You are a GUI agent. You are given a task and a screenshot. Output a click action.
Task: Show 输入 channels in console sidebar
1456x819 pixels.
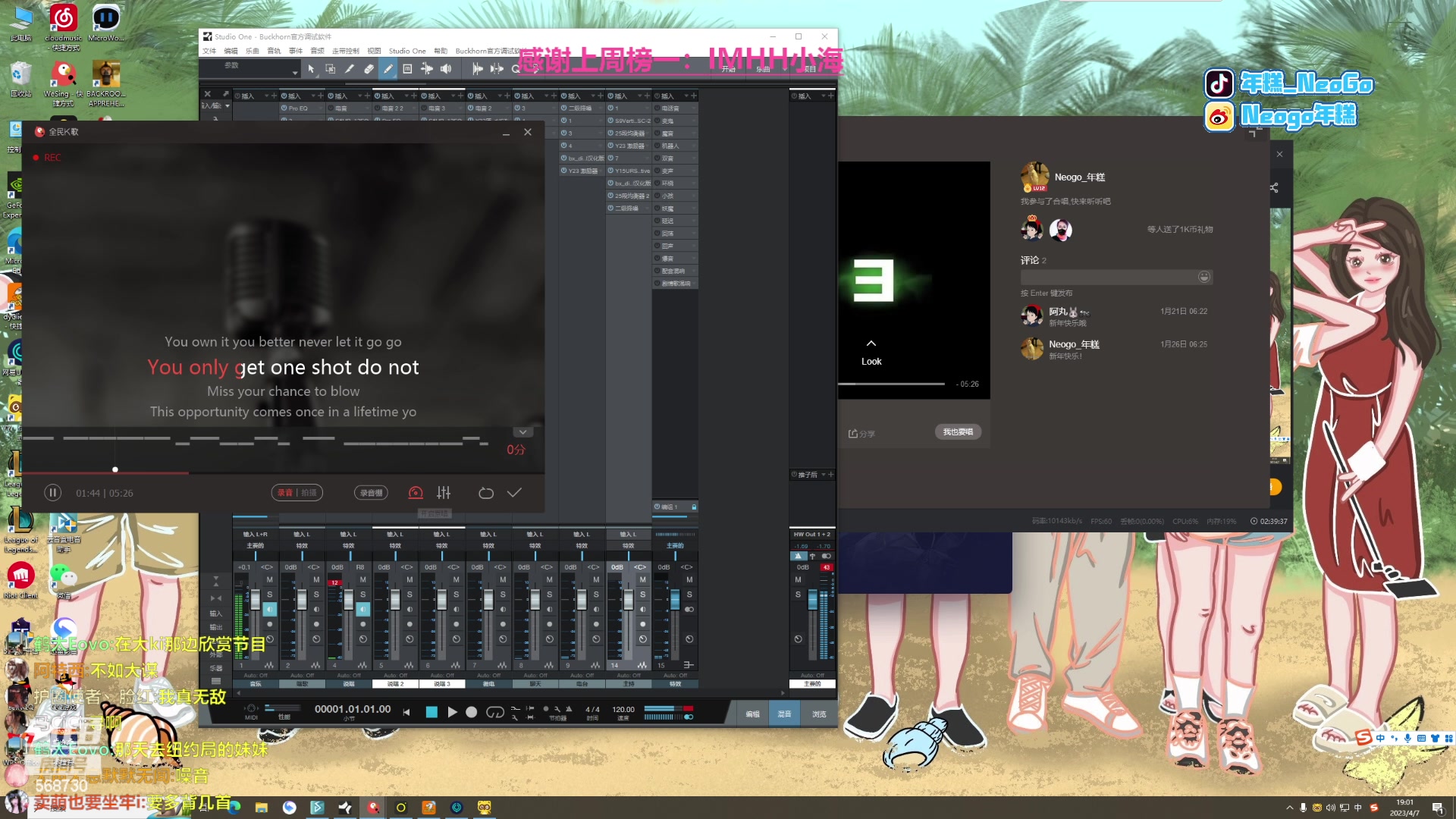[216, 613]
